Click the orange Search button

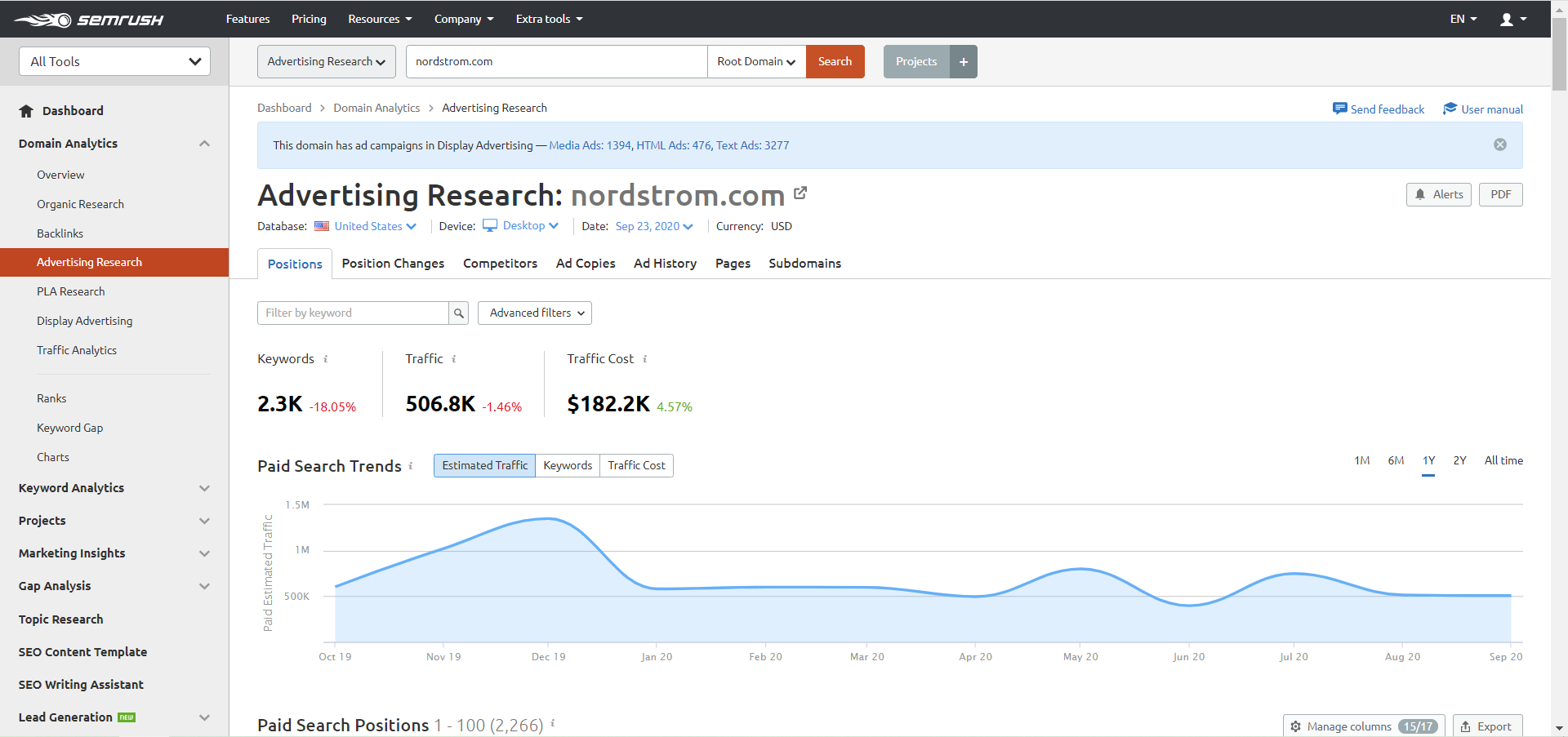point(835,62)
